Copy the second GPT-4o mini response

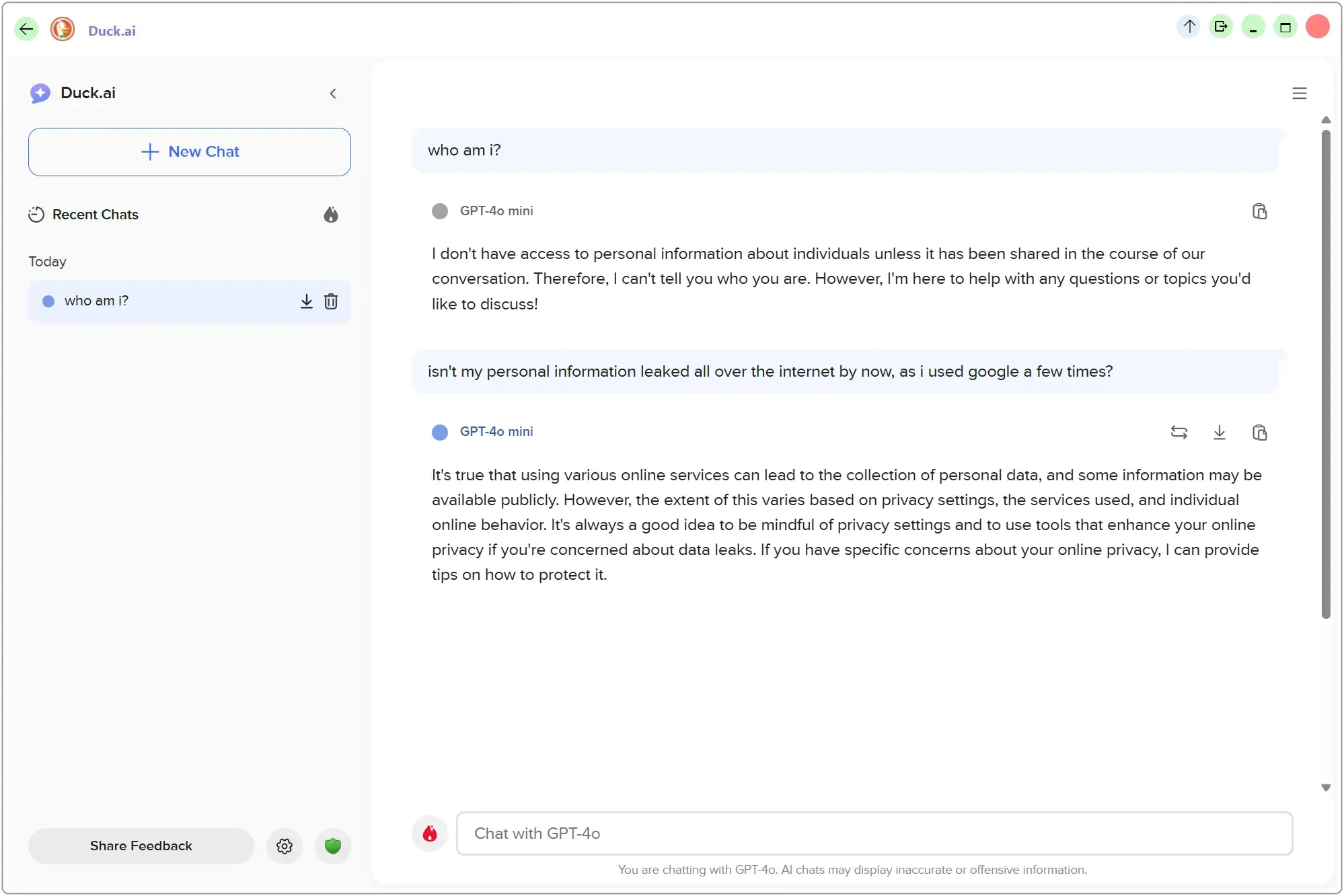pos(1260,433)
